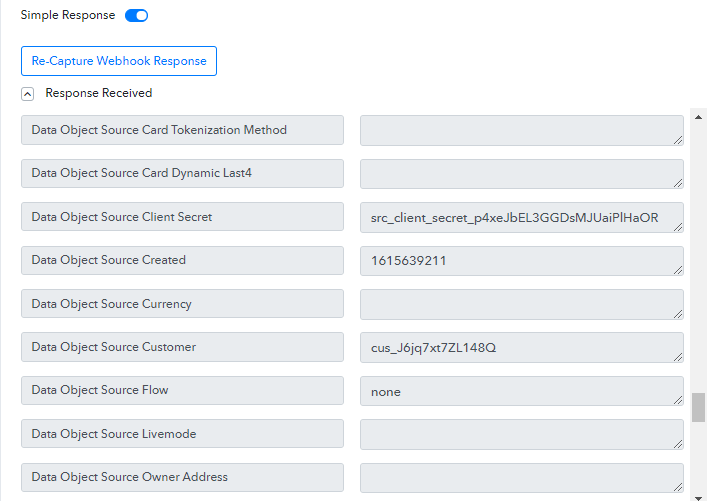The height and width of the screenshot is (501, 726).
Task: Select Data Object Source Client Secret label
Action: pos(182,217)
